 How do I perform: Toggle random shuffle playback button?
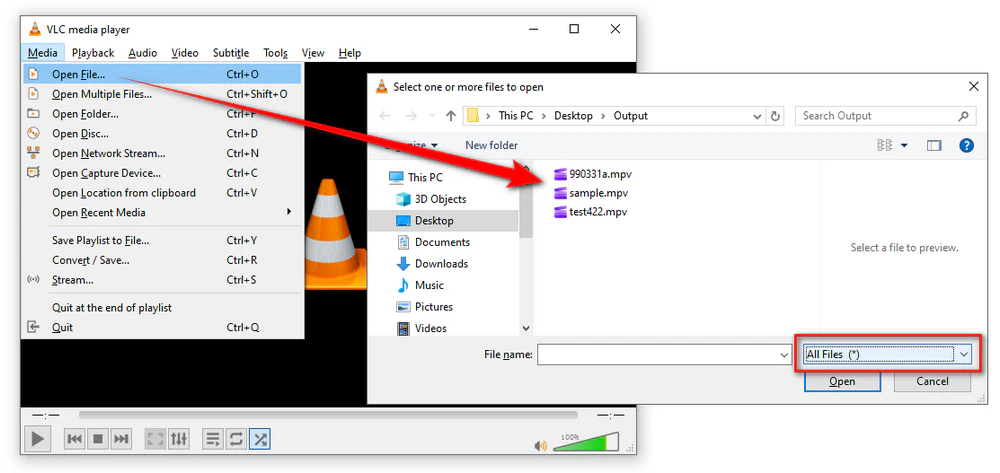[x=260, y=439]
